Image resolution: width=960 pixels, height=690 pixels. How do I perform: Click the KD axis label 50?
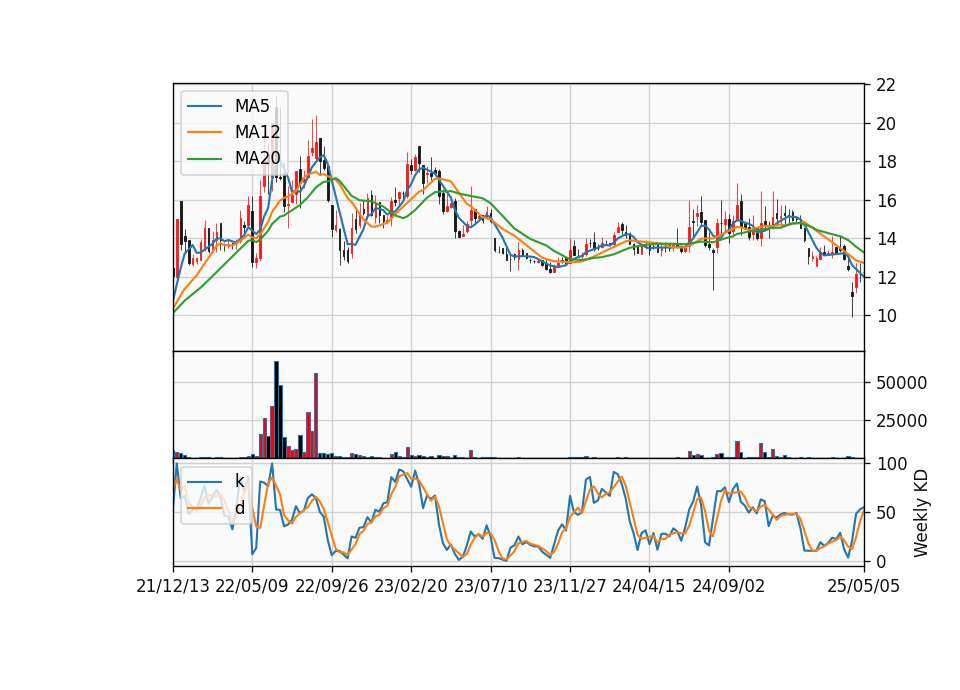tap(886, 513)
